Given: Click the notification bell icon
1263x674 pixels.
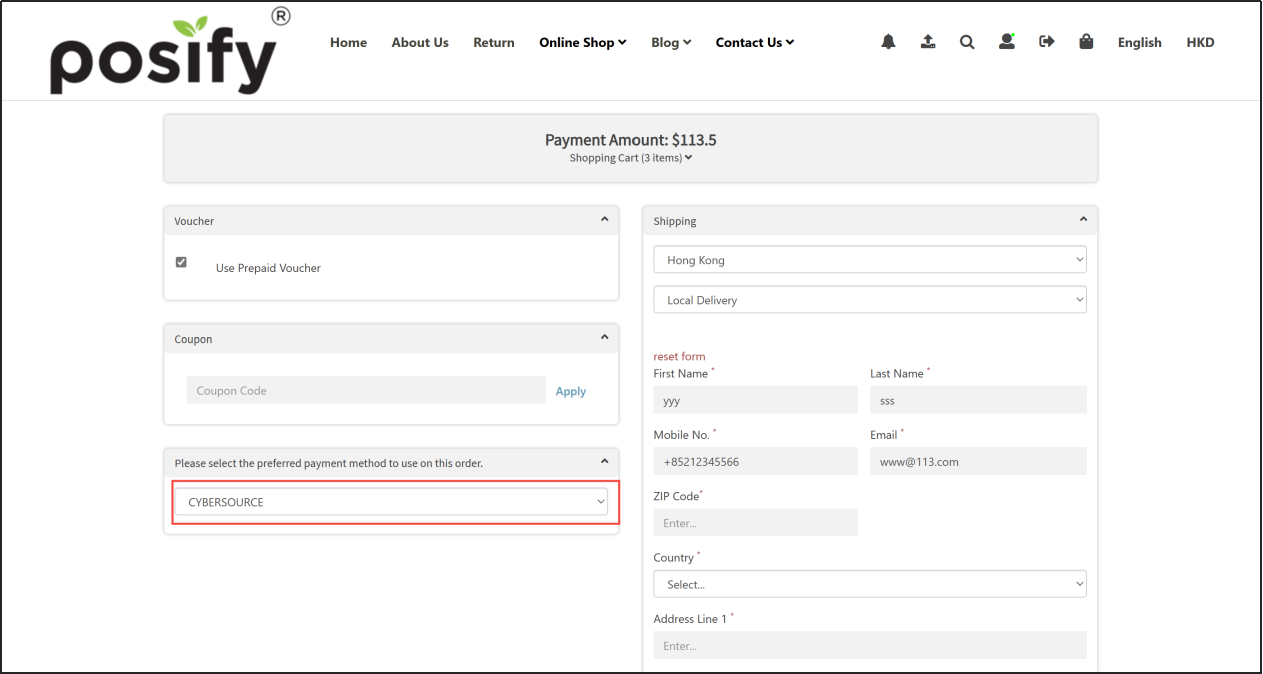Looking at the screenshot, I should [x=888, y=42].
